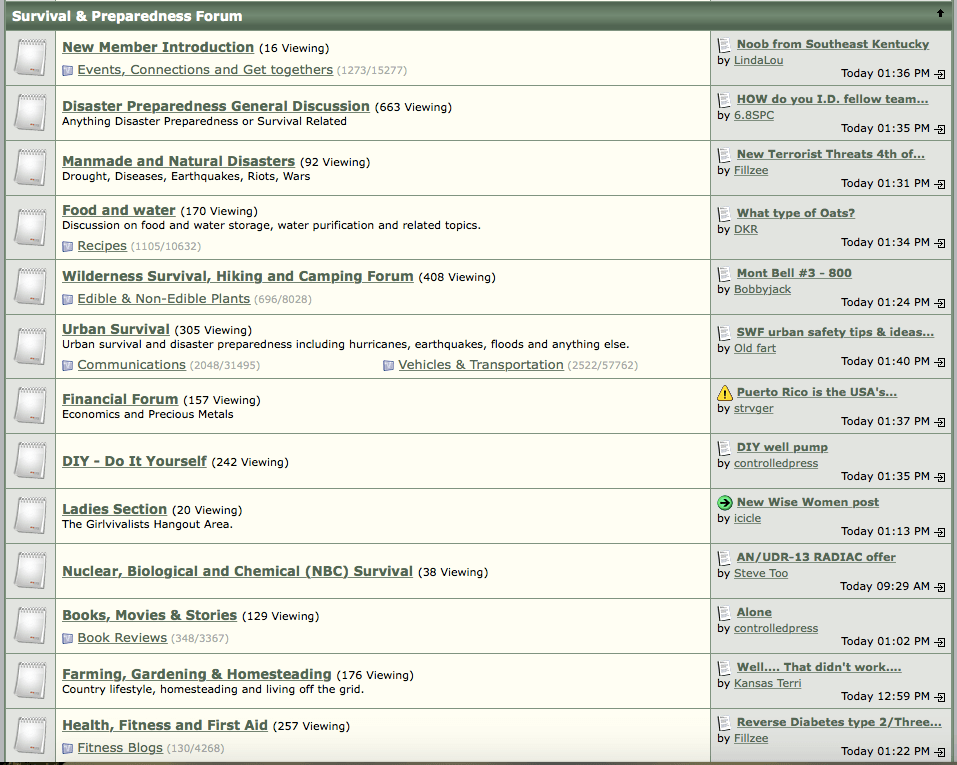Open Wilderness Survival, Hiking and Camping Forum
Viewport: 957px width, 765px height.
pyautogui.click(x=238, y=276)
